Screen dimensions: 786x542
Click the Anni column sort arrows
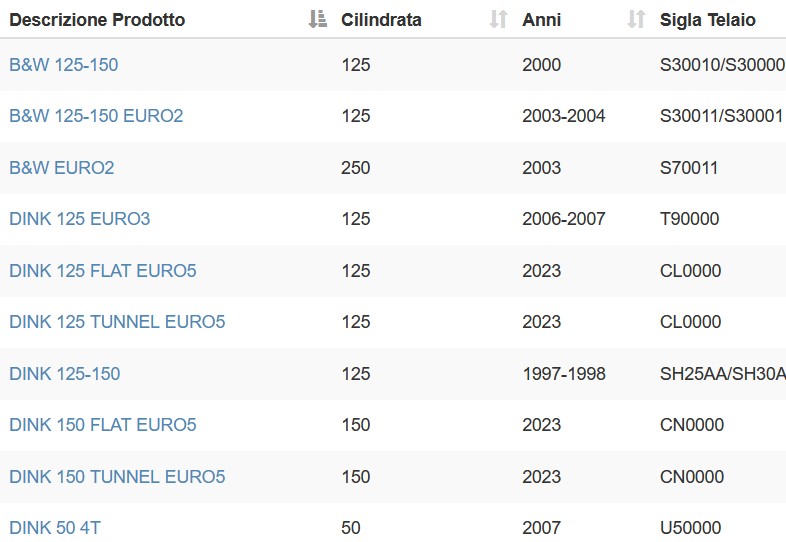pyautogui.click(x=636, y=20)
